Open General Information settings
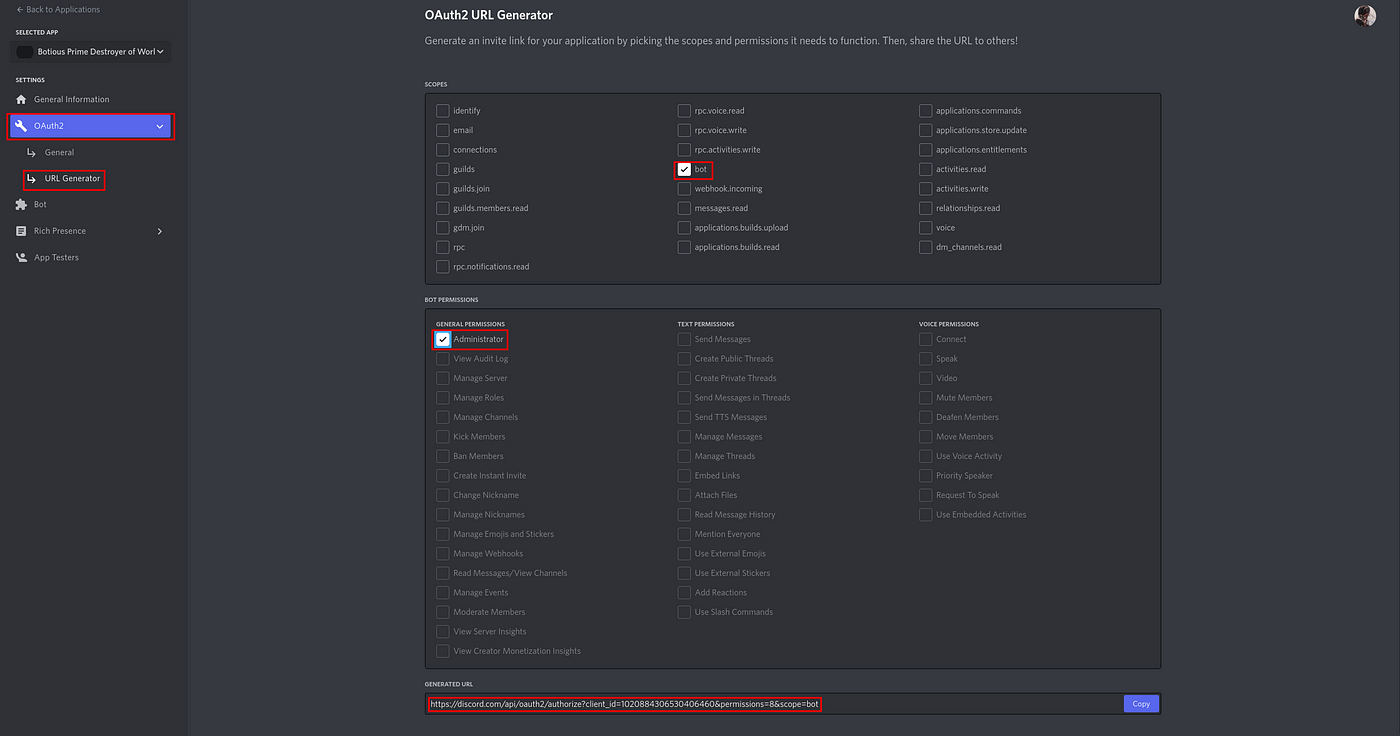This screenshot has width=1400, height=736. click(71, 99)
